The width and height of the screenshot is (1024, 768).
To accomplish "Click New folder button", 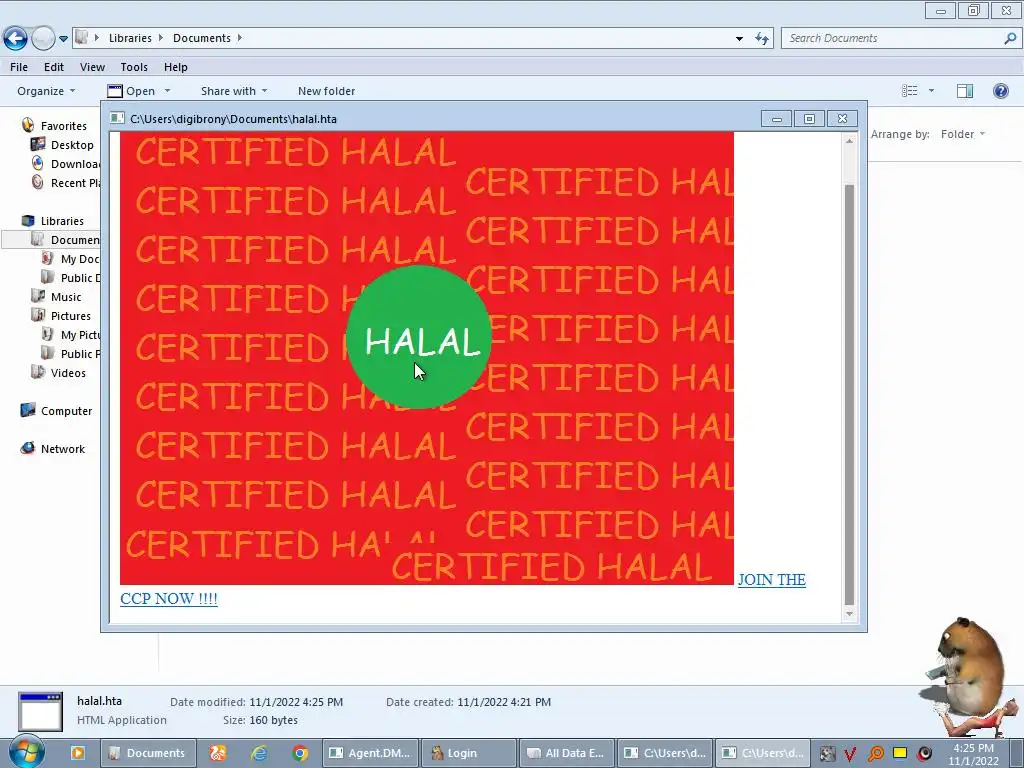I will 327,91.
